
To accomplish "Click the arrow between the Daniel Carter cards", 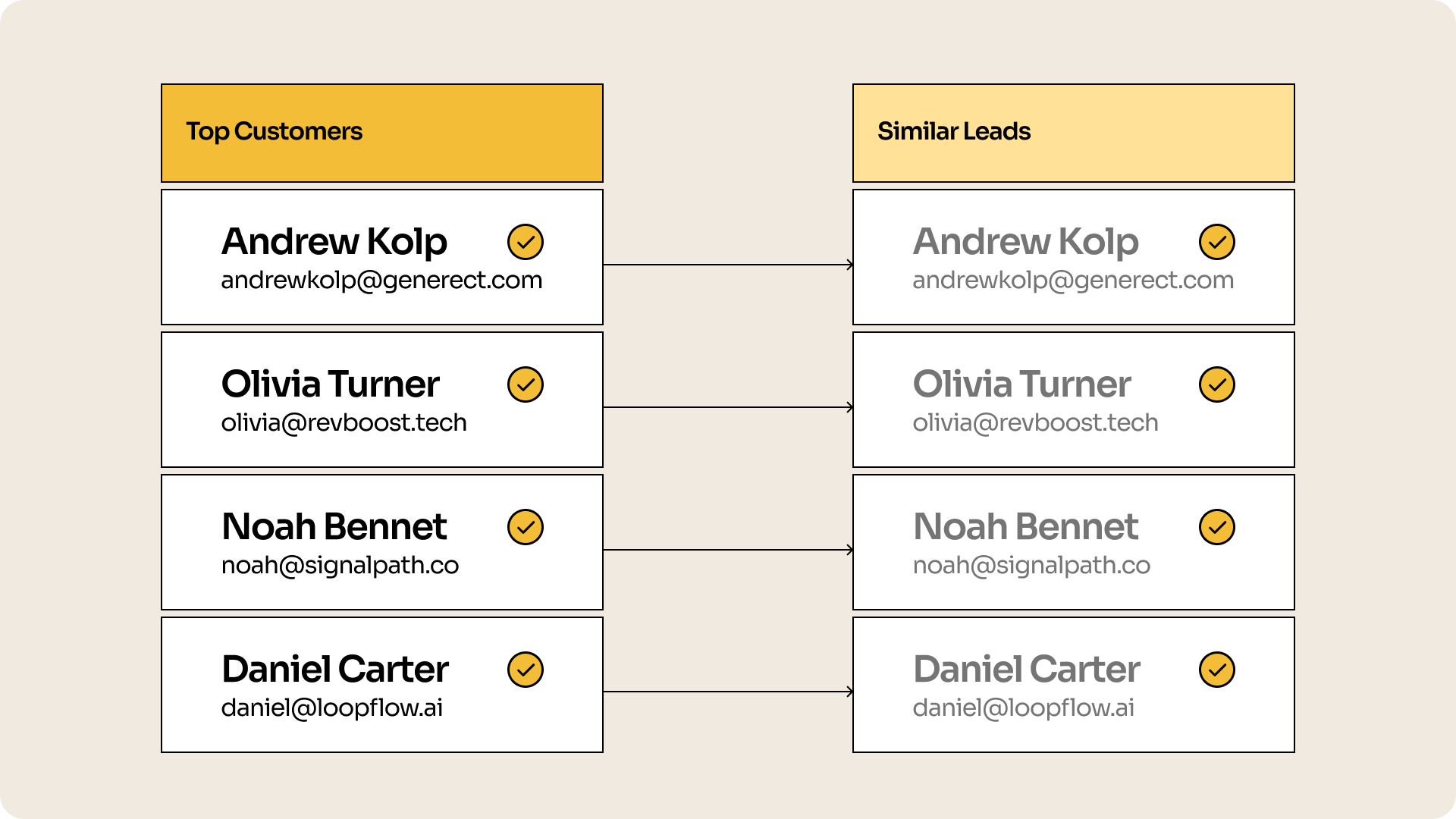I will [728, 692].
